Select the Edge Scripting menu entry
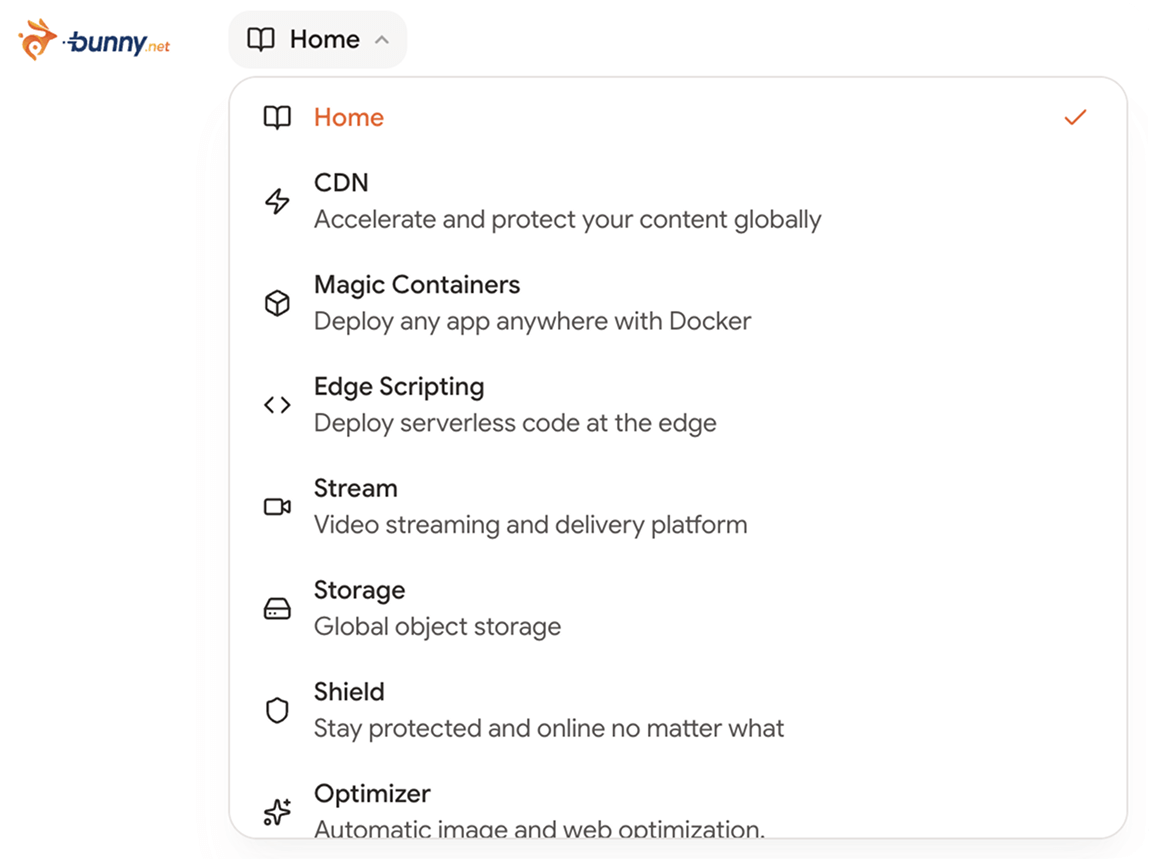Screen dimensions: 1149x859 [x=399, y=387]
